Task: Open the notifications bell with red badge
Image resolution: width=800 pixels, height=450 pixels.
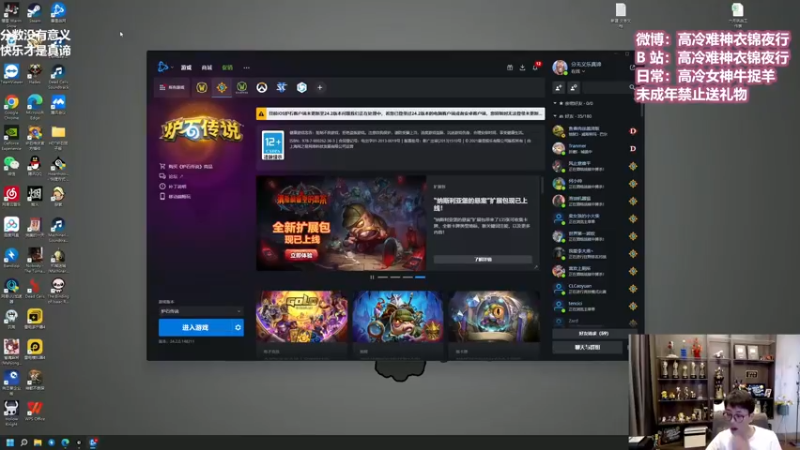Action: (536, 66)
